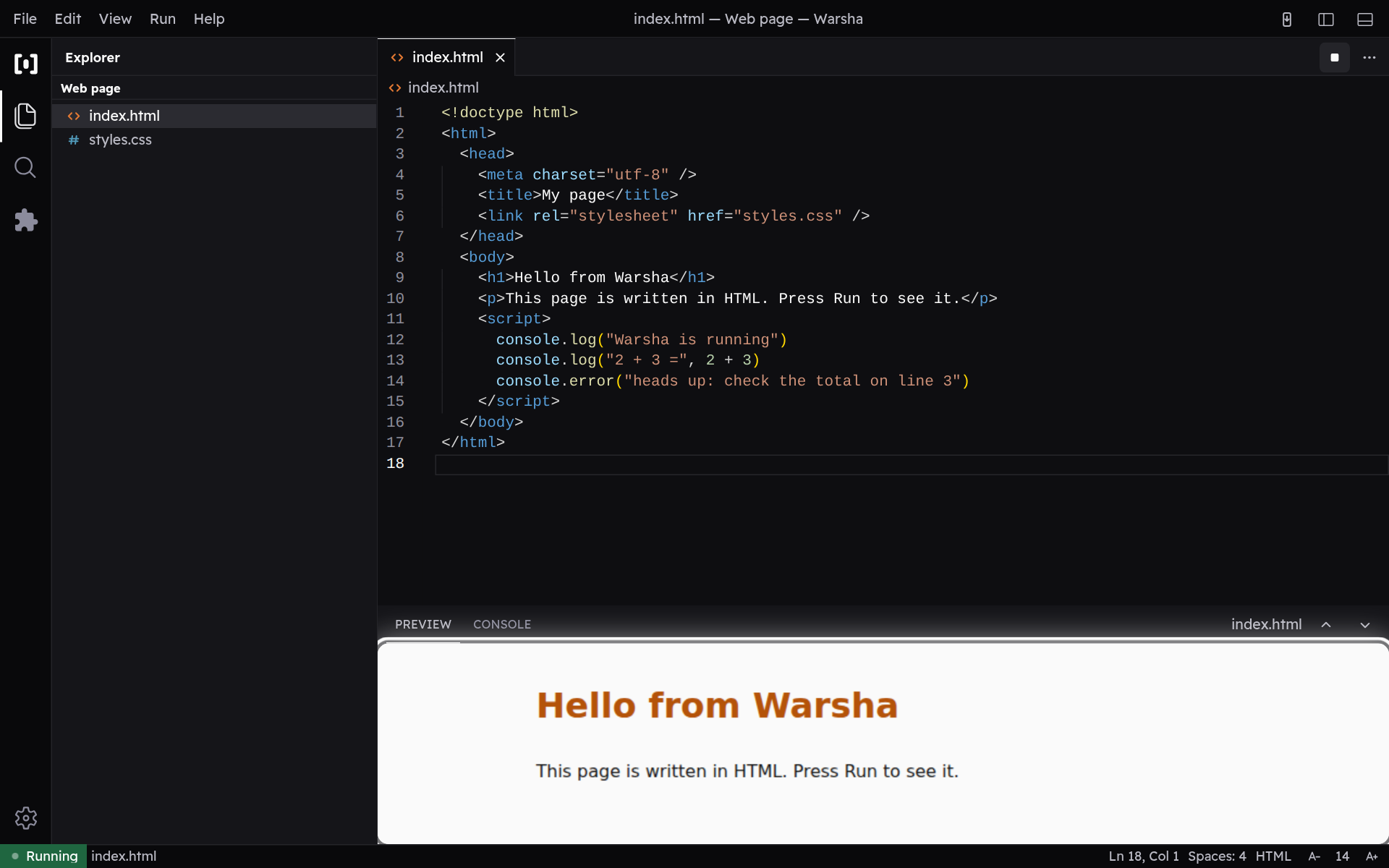This screenshot has height=868, width=1389.
Task: Switch to the PREVIEW panel tab
Action: [423, 624]
